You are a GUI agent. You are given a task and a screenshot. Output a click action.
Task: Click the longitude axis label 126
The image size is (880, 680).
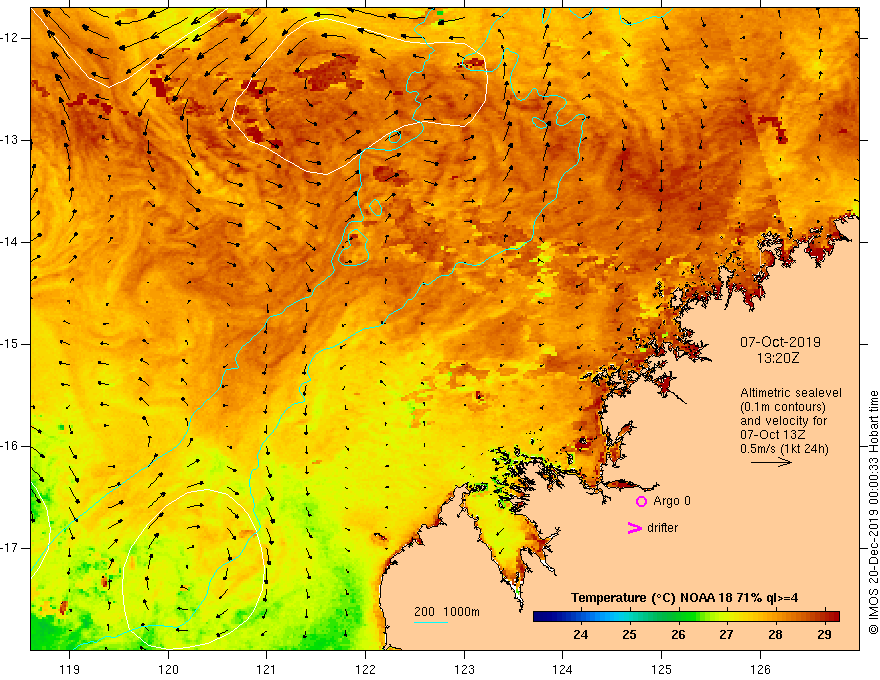[760, 669]
